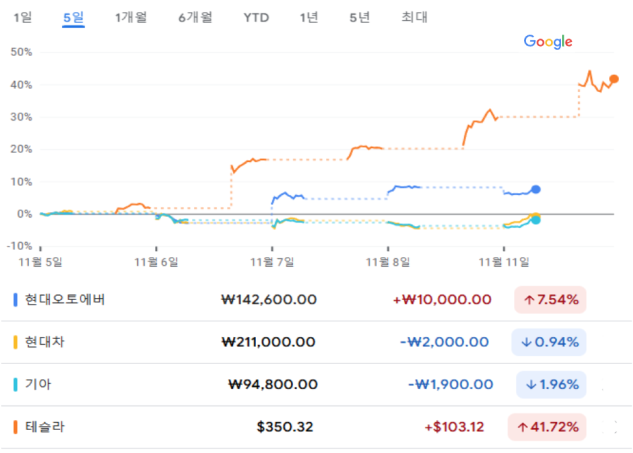Select the 5일 time range tab
This screenshot has height=453, width=633.
point(73,17)
